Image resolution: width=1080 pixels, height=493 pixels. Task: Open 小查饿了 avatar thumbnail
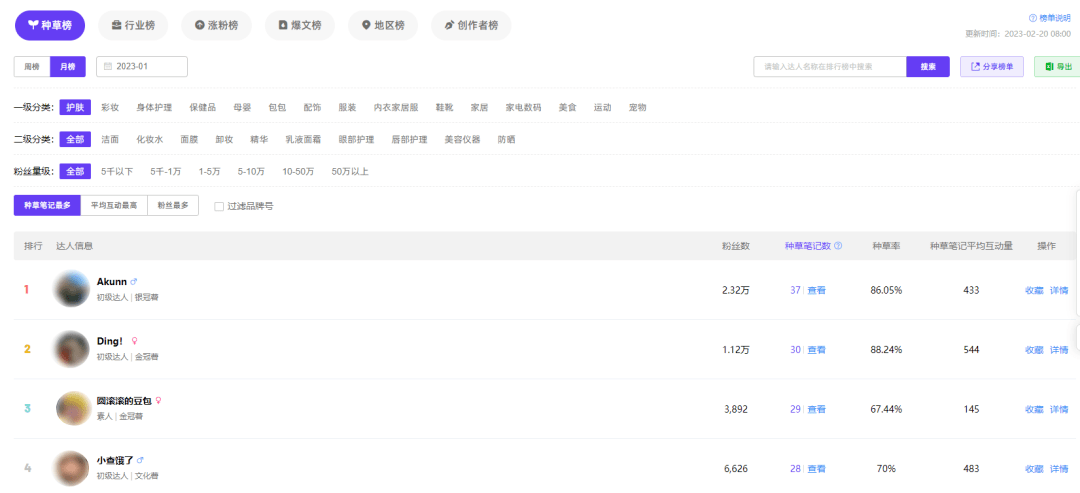point(72,468)
